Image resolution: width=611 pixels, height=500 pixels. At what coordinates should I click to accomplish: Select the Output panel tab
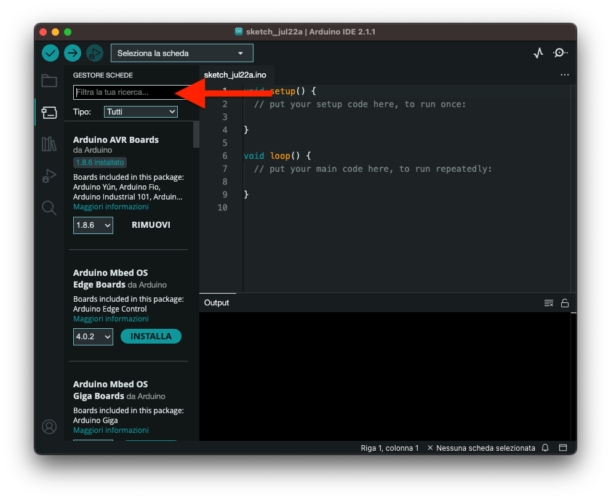point(216,302)
